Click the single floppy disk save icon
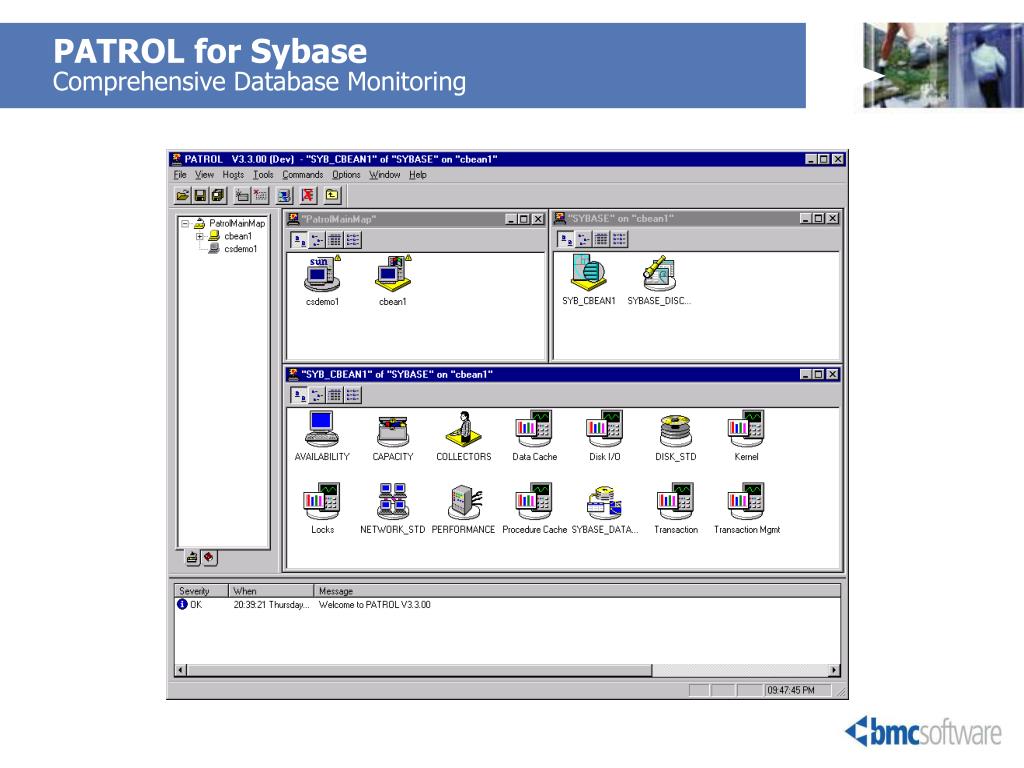Screen dimensions: 1024x768 coord(200,195)
